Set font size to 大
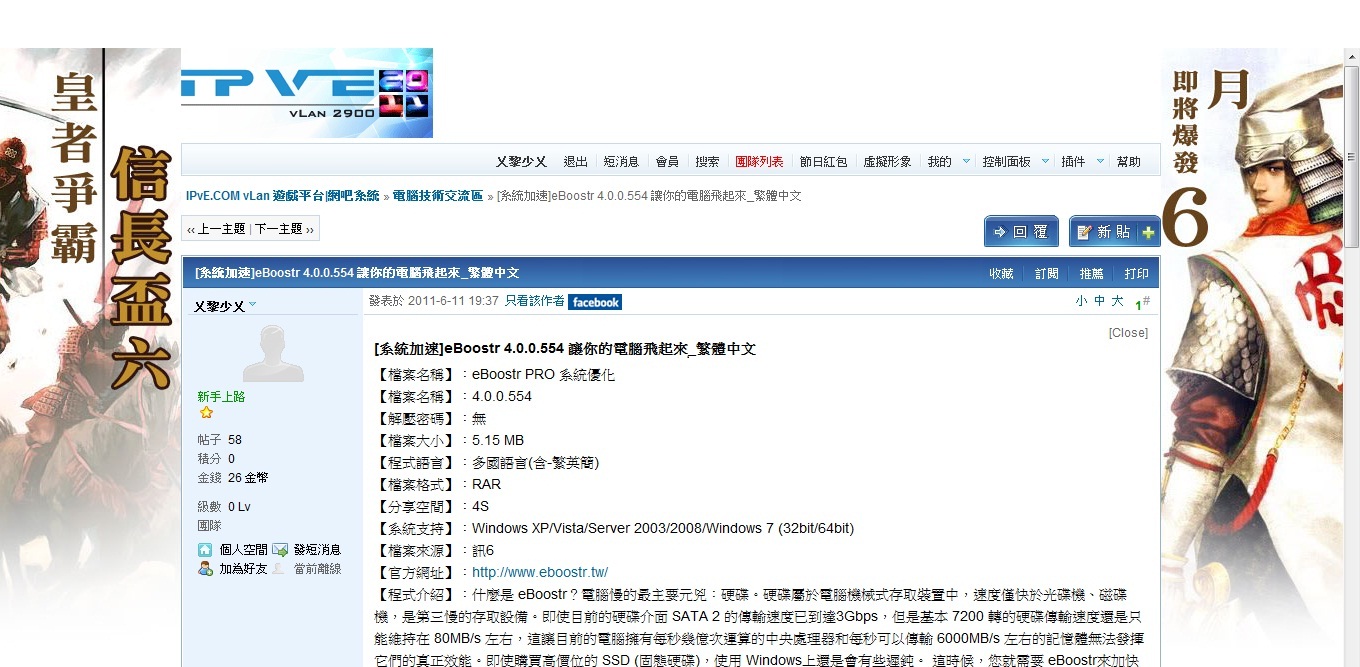Viewport: 1360px width, 667px height. (x=1117, y=301)
